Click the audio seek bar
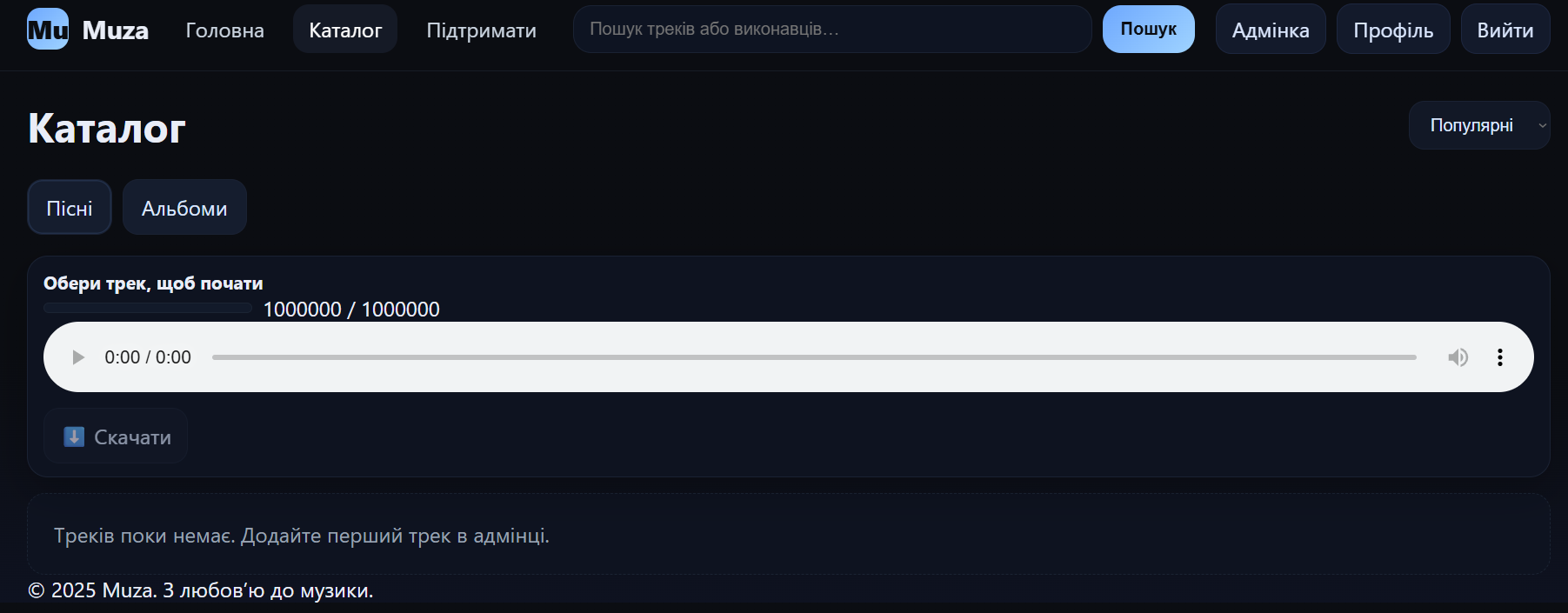1568x613 pixels. [x=813, y=357]
